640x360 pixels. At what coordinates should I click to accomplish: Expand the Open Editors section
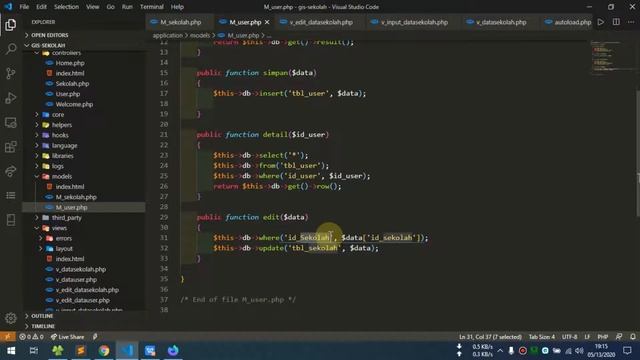(x=84, y=35)
